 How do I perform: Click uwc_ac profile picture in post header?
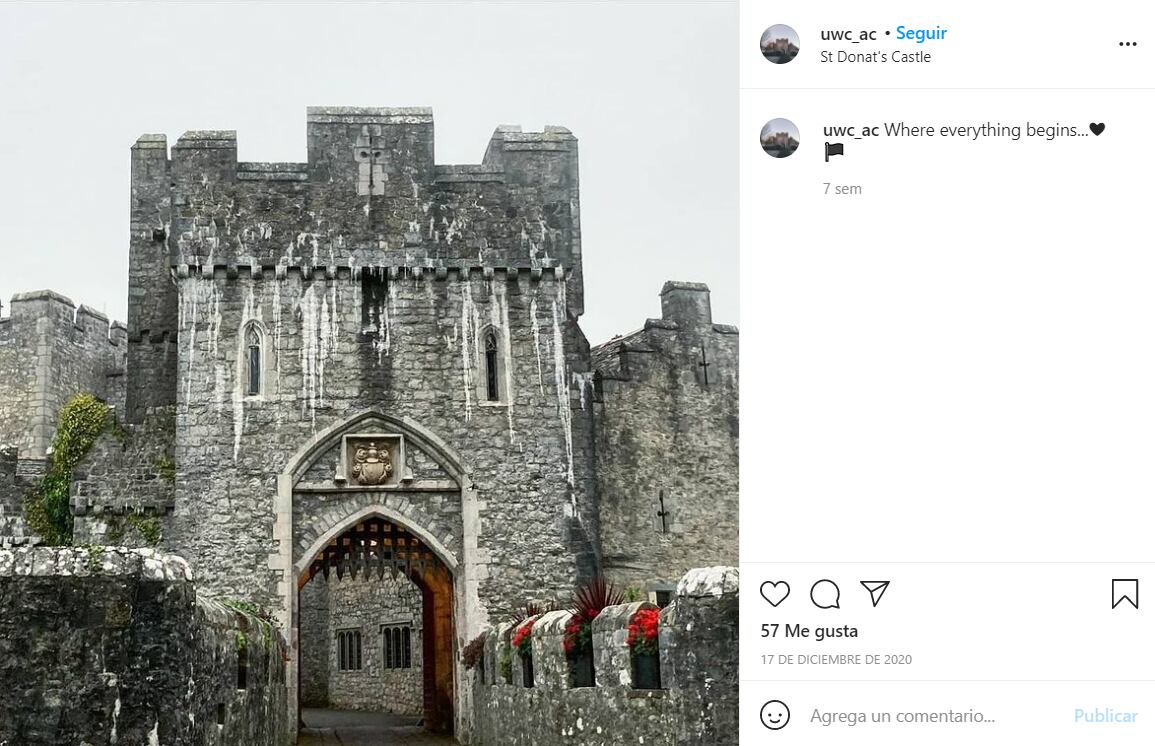coord(780,44)
